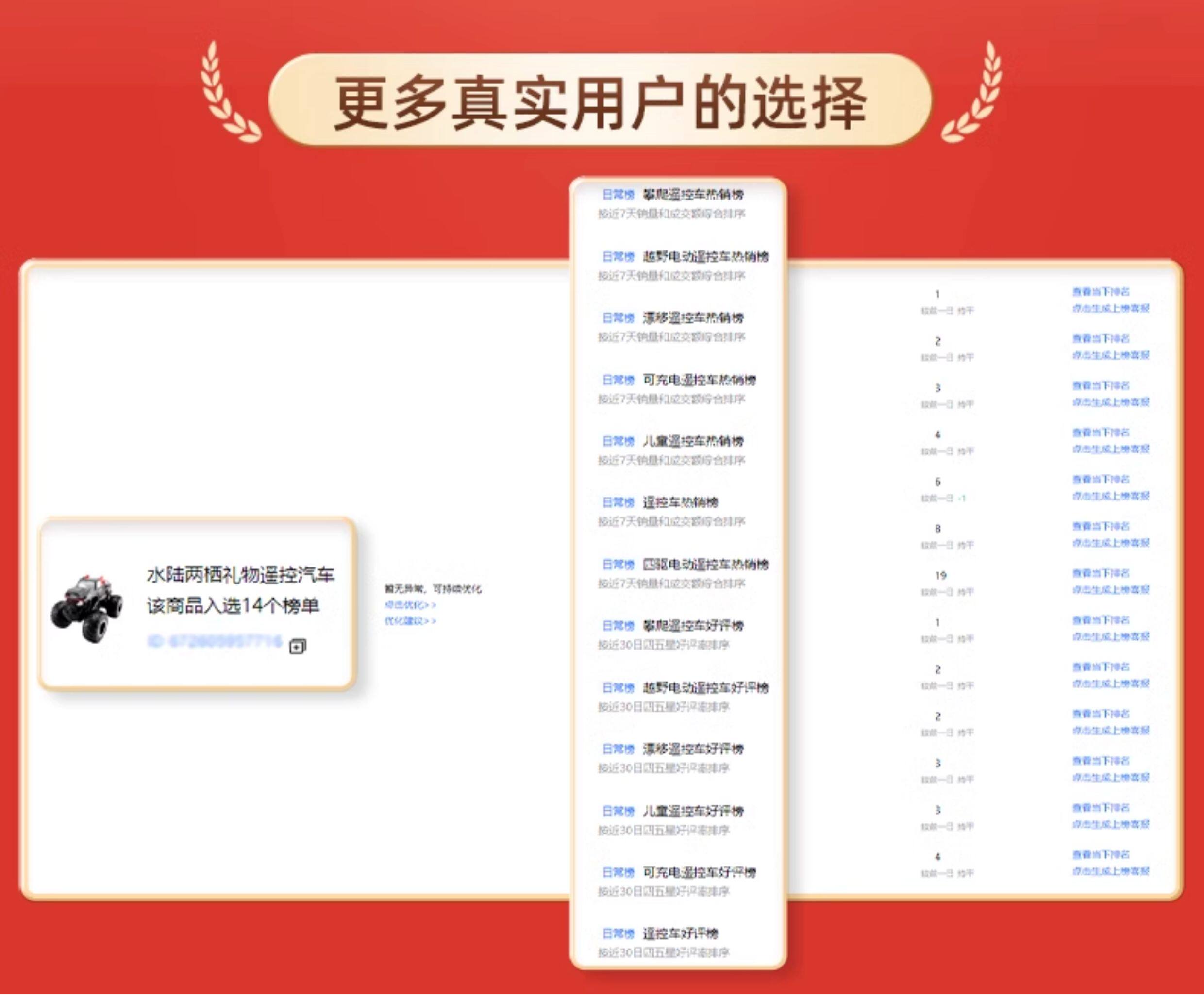Click generate-poster link in the rank 8 row
Screen dimensions: 1204x1000
(1111, 542)
